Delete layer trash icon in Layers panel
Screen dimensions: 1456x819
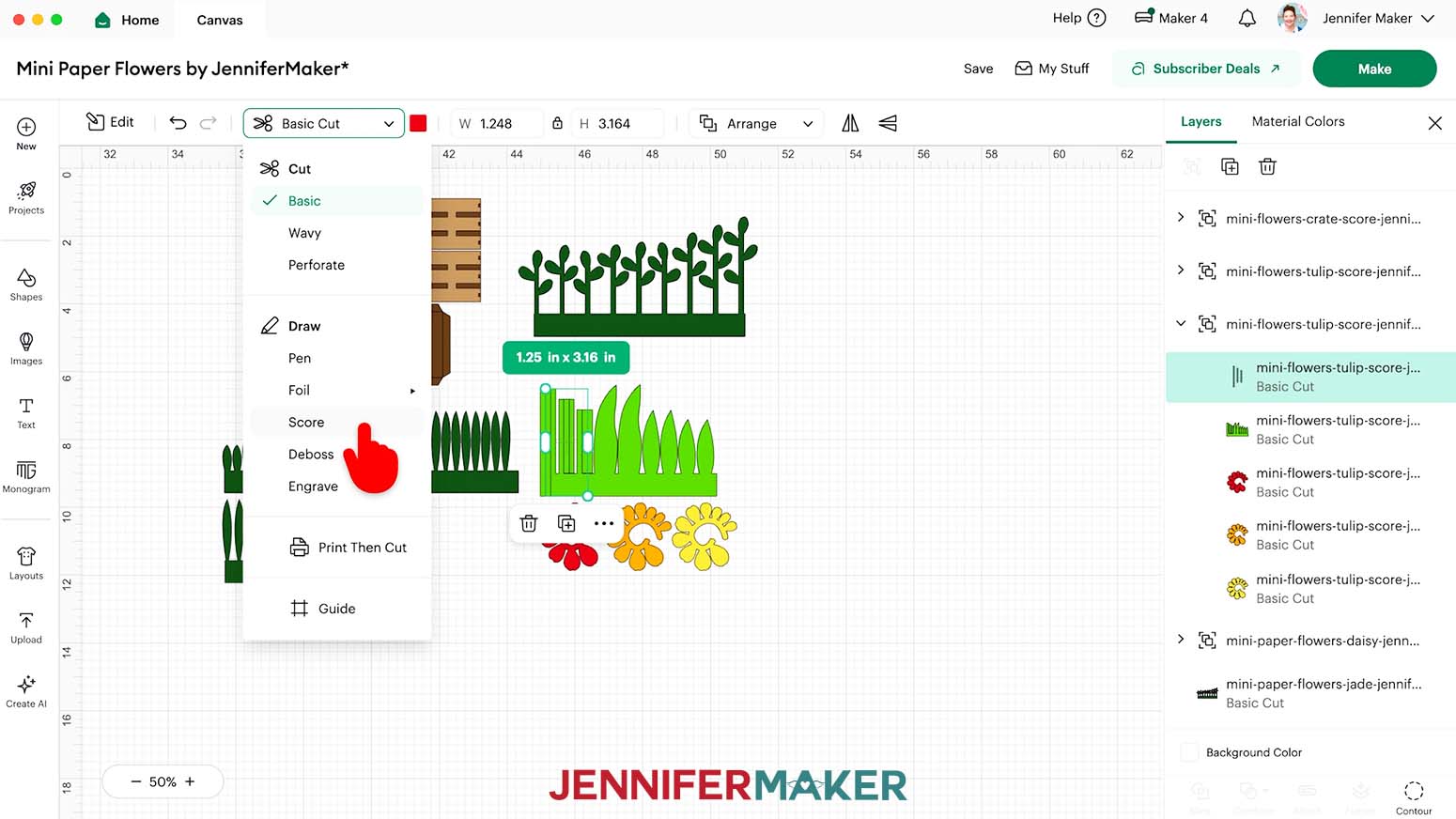click(1267, 166)
